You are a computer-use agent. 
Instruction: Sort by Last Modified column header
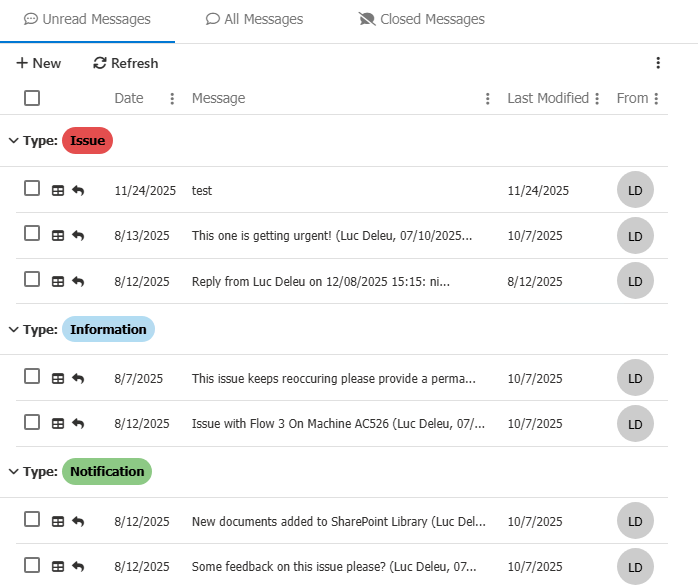pos(548,98)
